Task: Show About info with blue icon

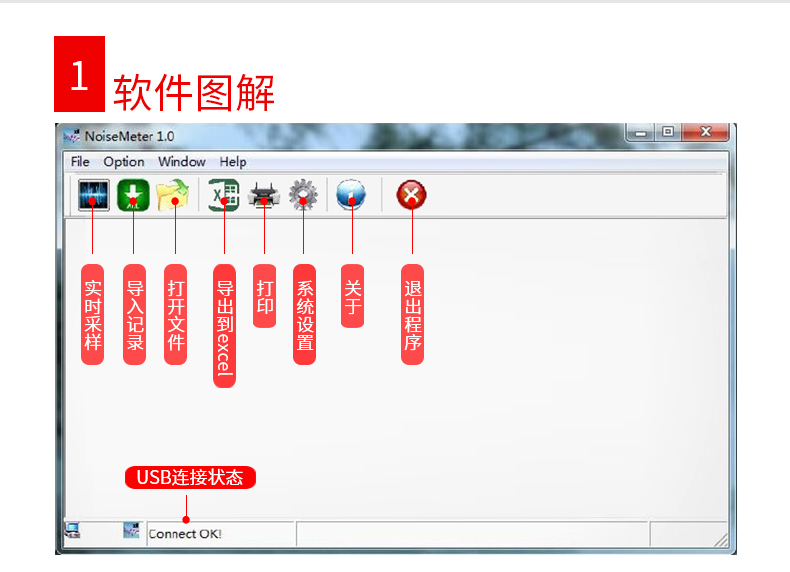Action: click(x=351, y=195)
